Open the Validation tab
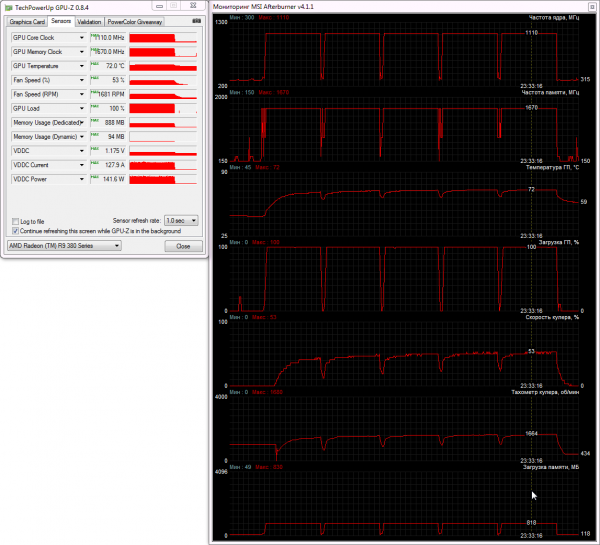This screenshot has height=545, width=600. click(89, 22)
